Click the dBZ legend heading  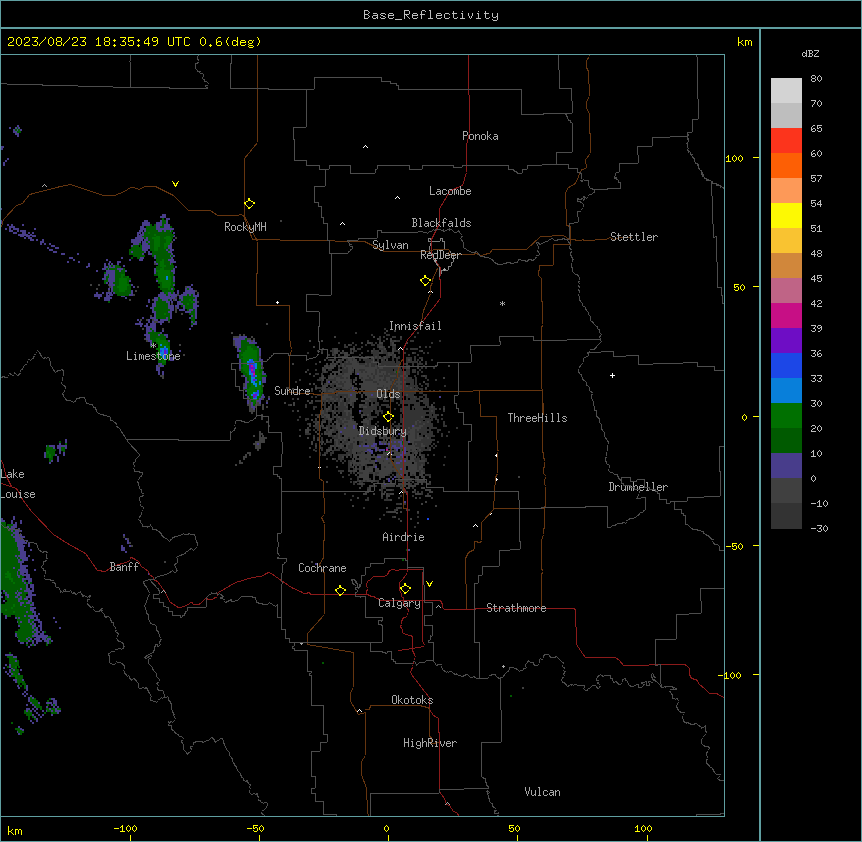click(x=810, y=53)
